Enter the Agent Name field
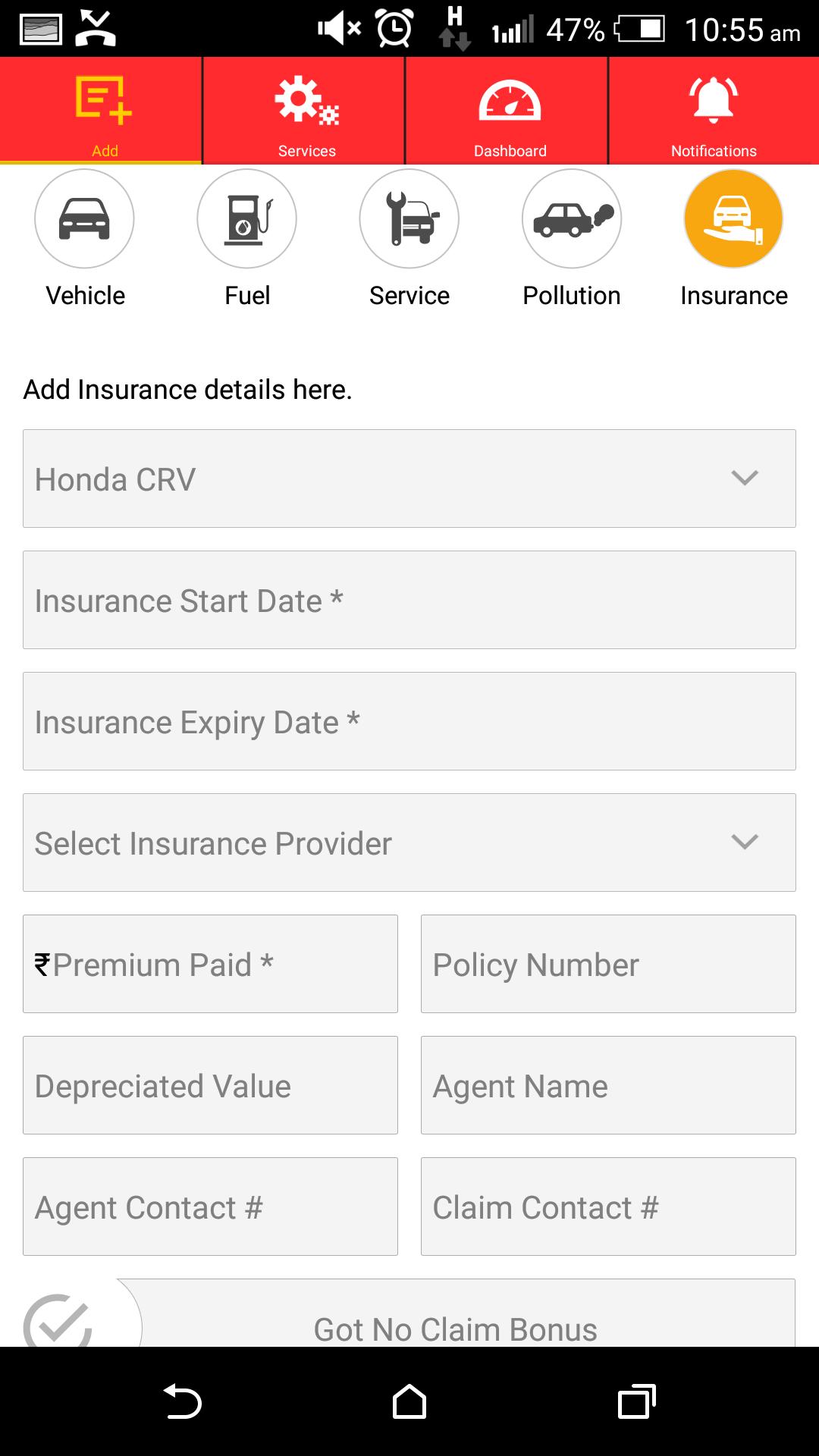 [x=608, y=1085]
